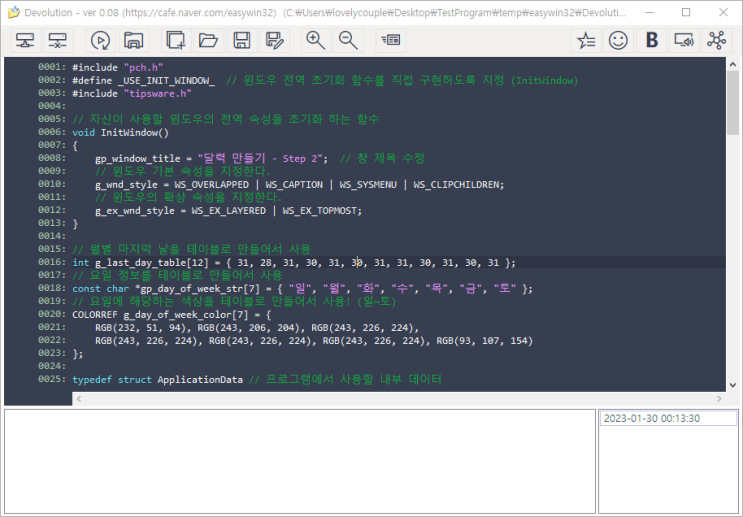Save the file with the floppy icon
Image resolution: width=743 pixels, height=517 pixels.
pos(241,40)
